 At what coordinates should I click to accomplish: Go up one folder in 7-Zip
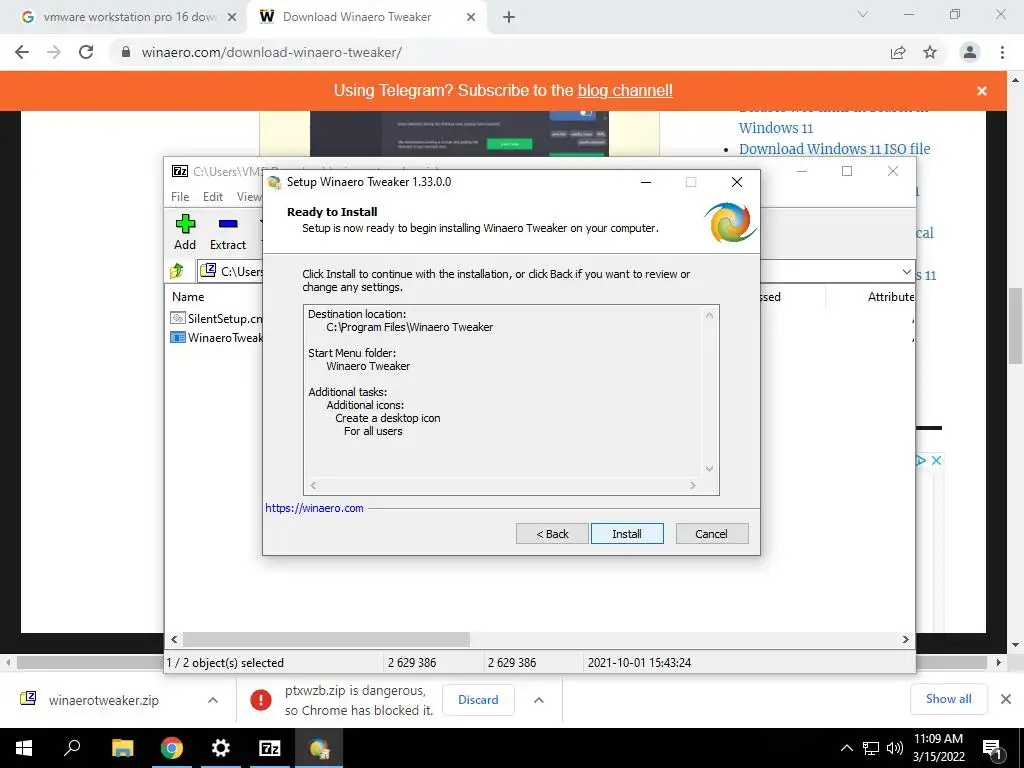(x=178, y=270)
